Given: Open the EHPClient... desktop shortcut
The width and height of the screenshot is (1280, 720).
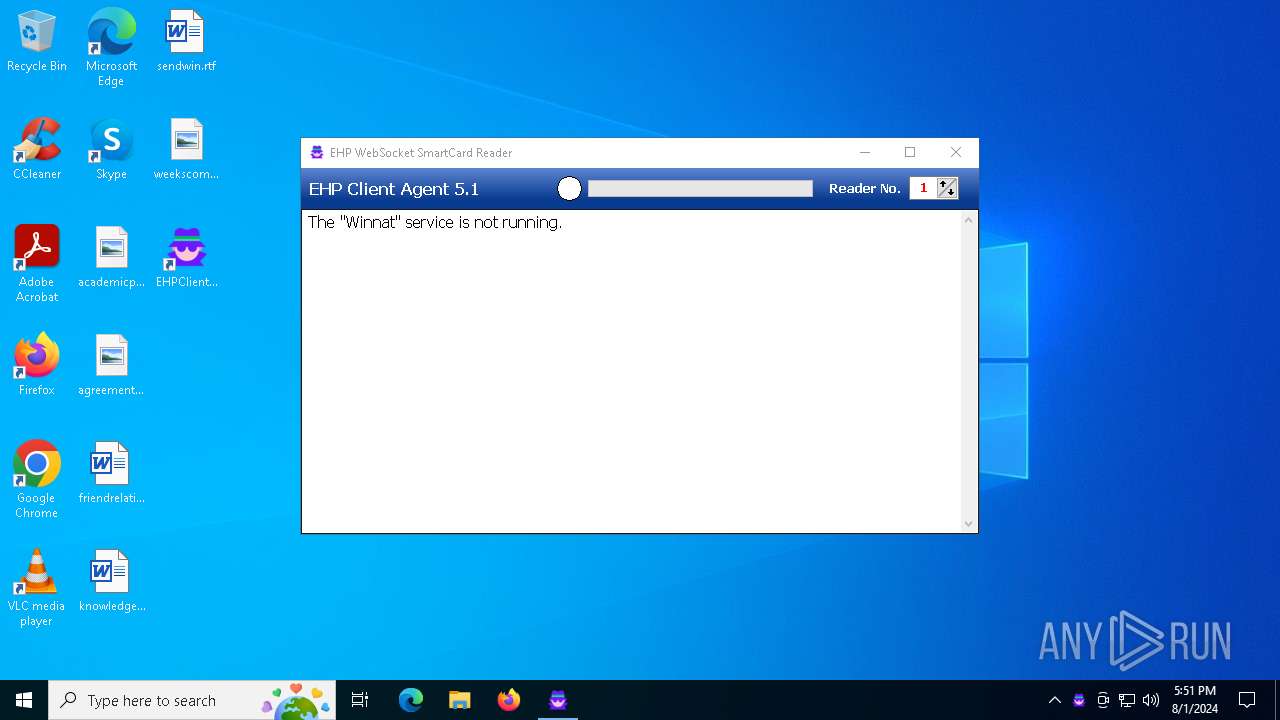Looking at the screenshot, I should pyautogui.click(x=186, y=257).
